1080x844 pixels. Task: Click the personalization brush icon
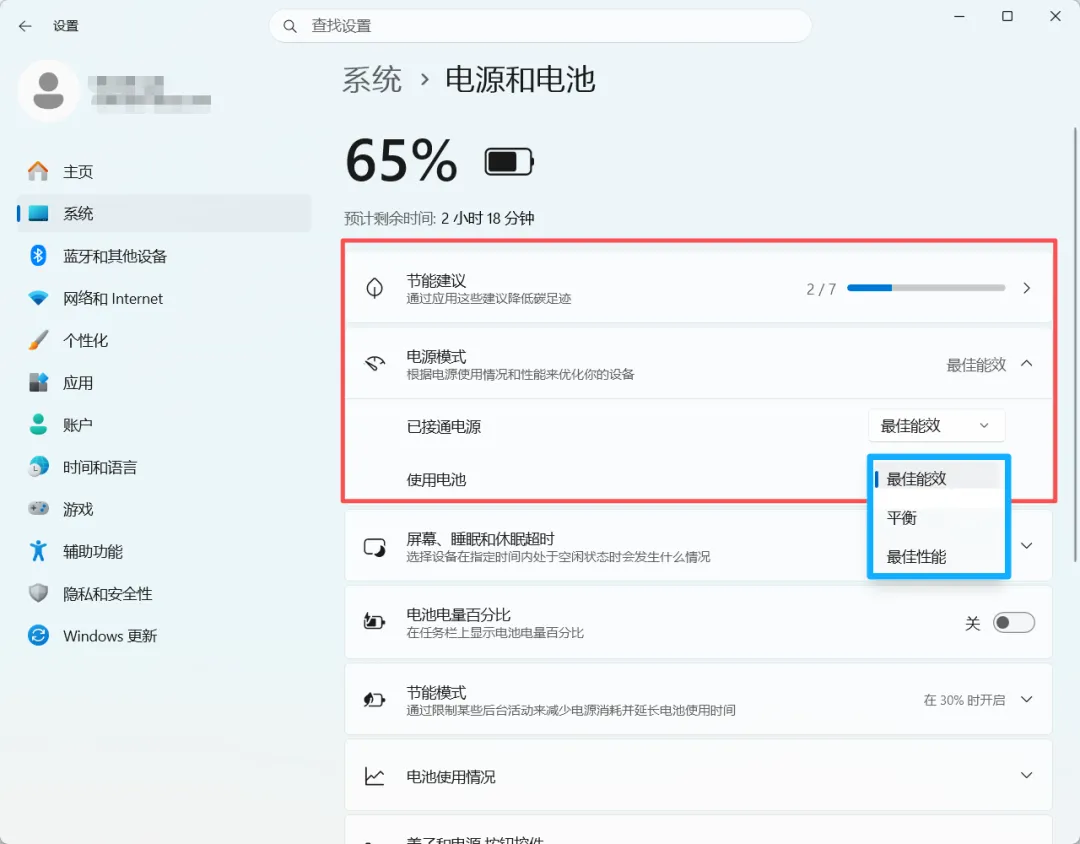click(x=39, y=340)
